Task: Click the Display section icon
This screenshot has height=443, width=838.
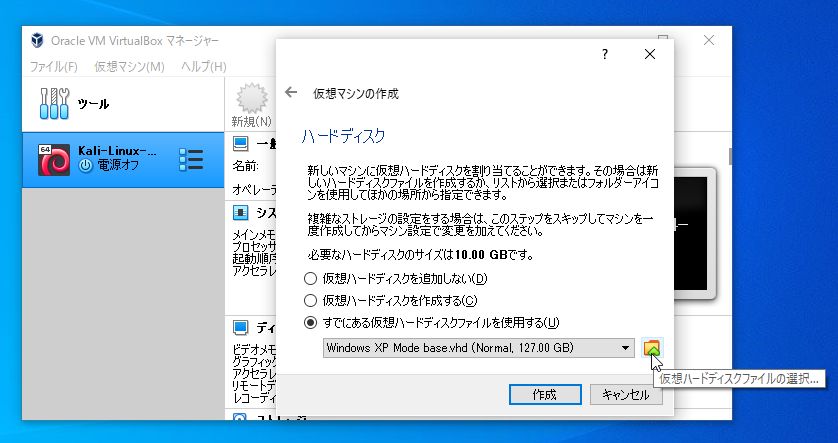Action: tap(240, 327)
